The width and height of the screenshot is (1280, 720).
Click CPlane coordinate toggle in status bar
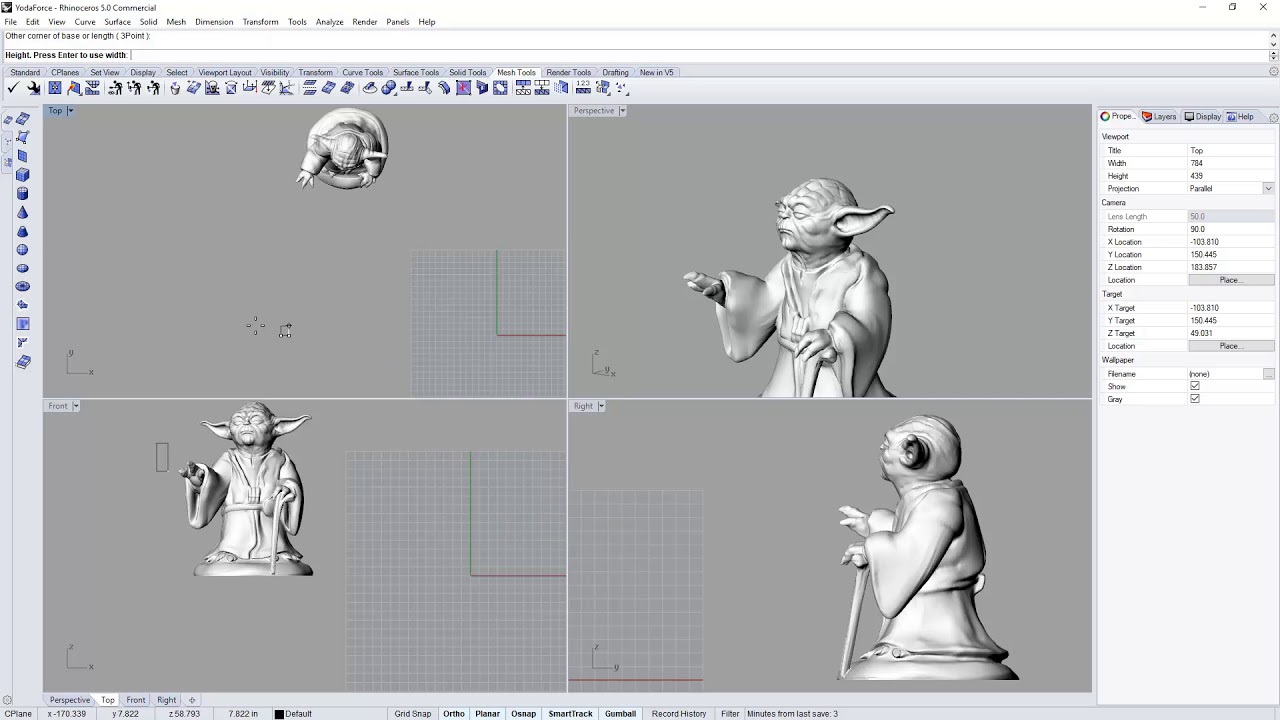coord(19,714)
